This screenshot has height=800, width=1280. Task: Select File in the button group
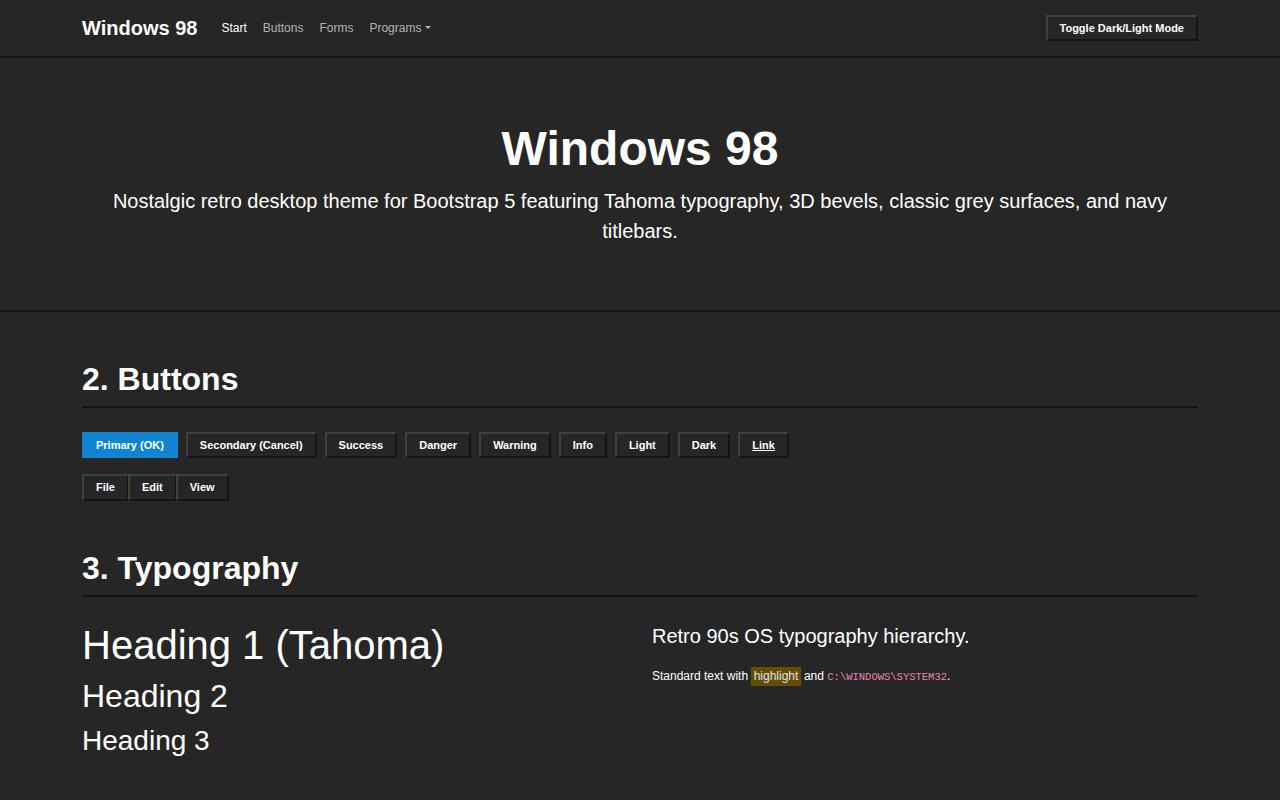[x=105, y=487]
